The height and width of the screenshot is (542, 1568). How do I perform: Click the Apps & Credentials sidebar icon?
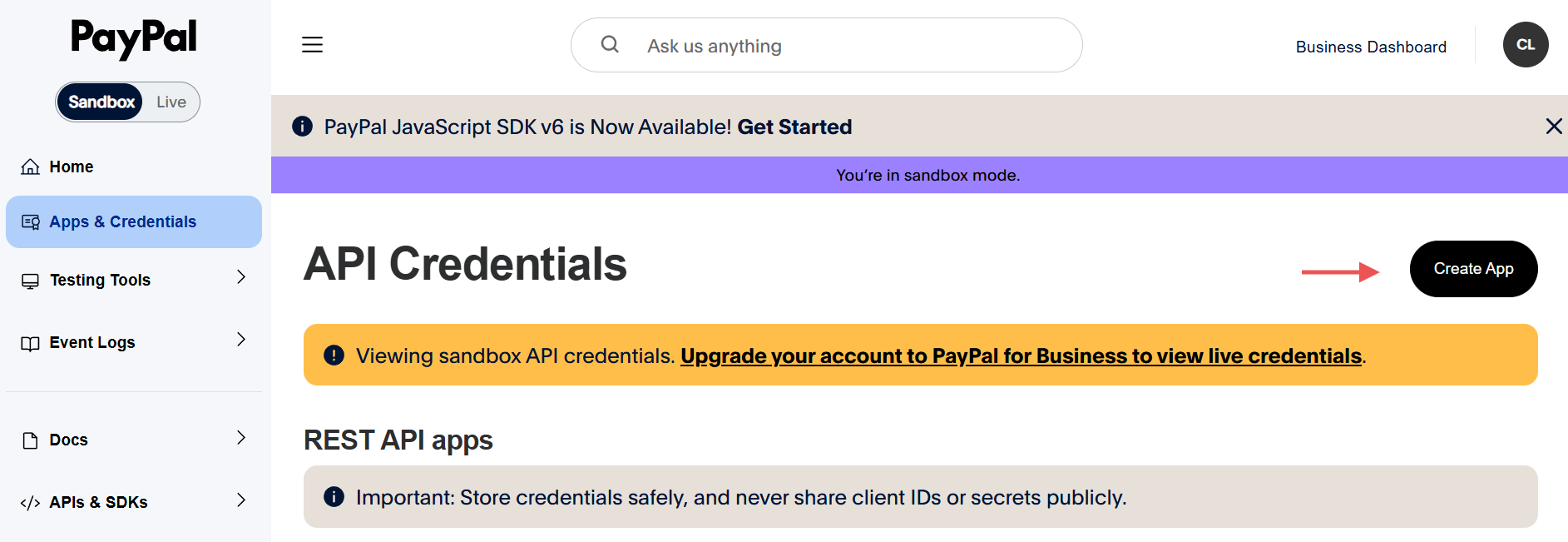coord(31,222)
